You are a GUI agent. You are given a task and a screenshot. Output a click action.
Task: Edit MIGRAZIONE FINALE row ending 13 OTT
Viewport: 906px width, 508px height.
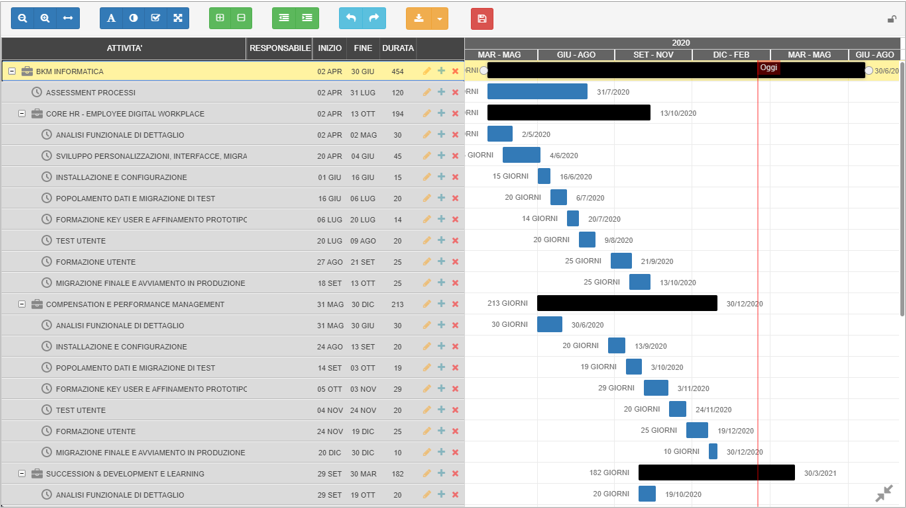[x=427, y=283]
